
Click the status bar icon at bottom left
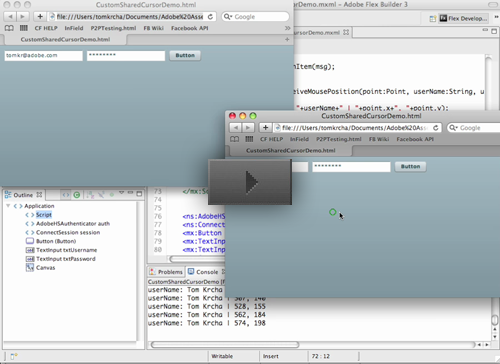click(x=14, y=356)
